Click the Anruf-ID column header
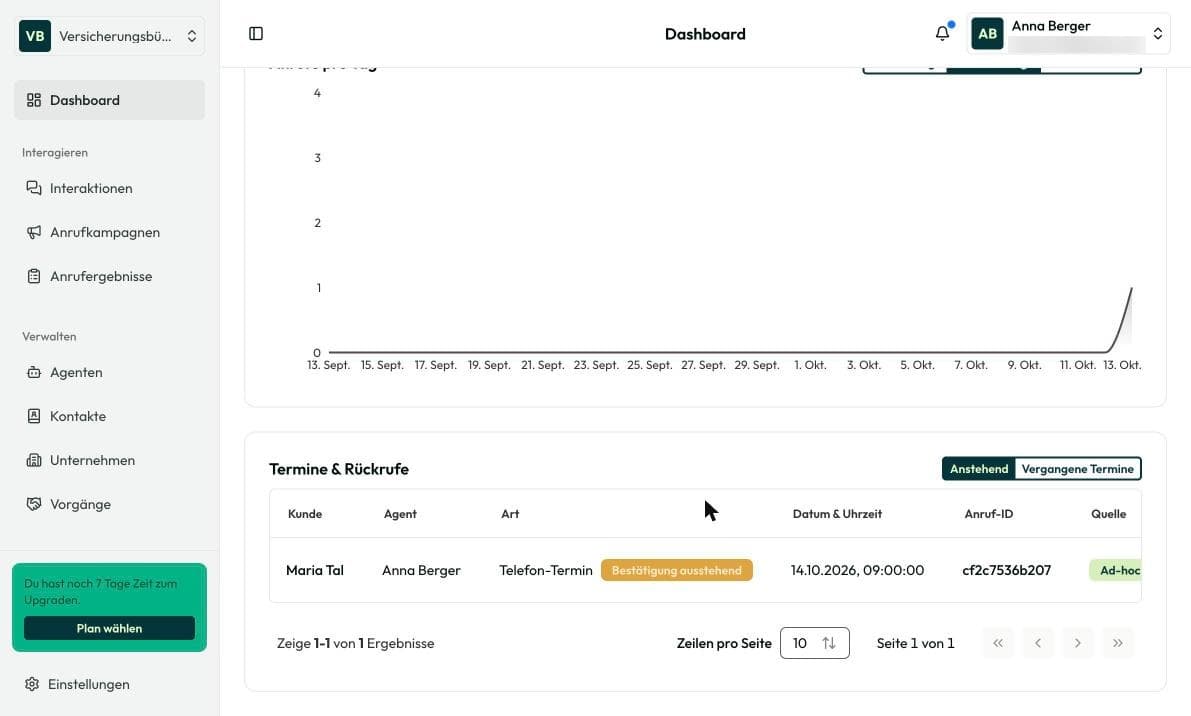The image size is (1191, 716). pos(988,514)
